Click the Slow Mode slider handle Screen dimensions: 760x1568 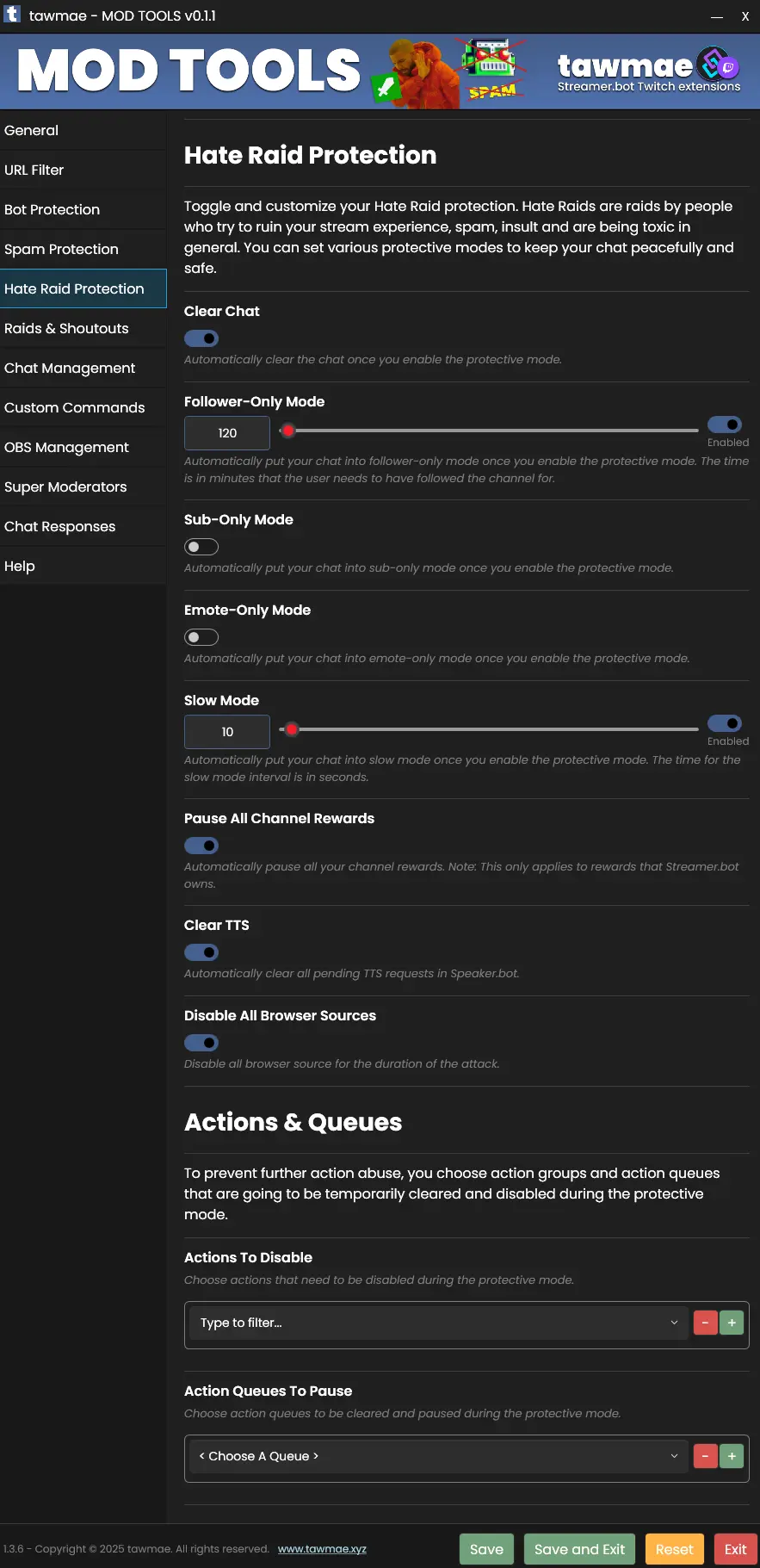[292, 729]
